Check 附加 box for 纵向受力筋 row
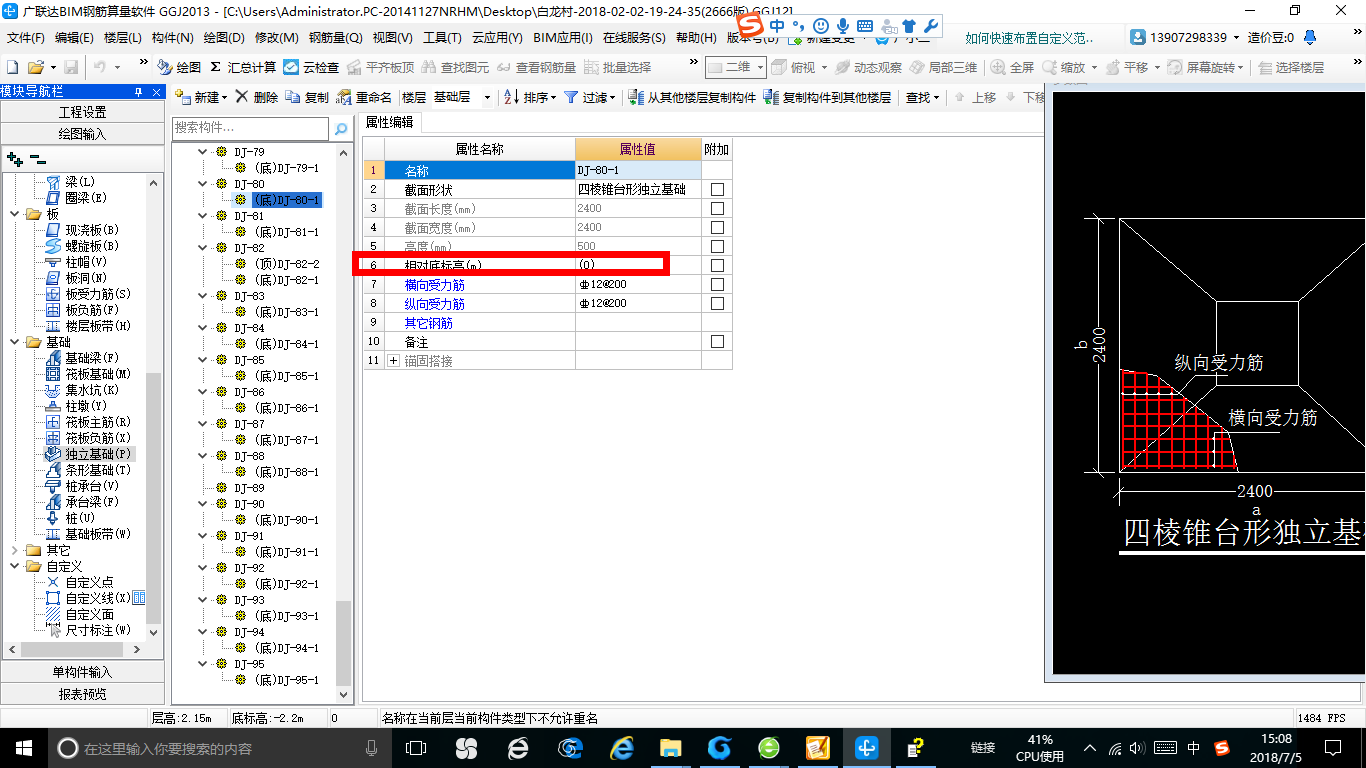Screen dimensions: 1366x768 point(717,303)
